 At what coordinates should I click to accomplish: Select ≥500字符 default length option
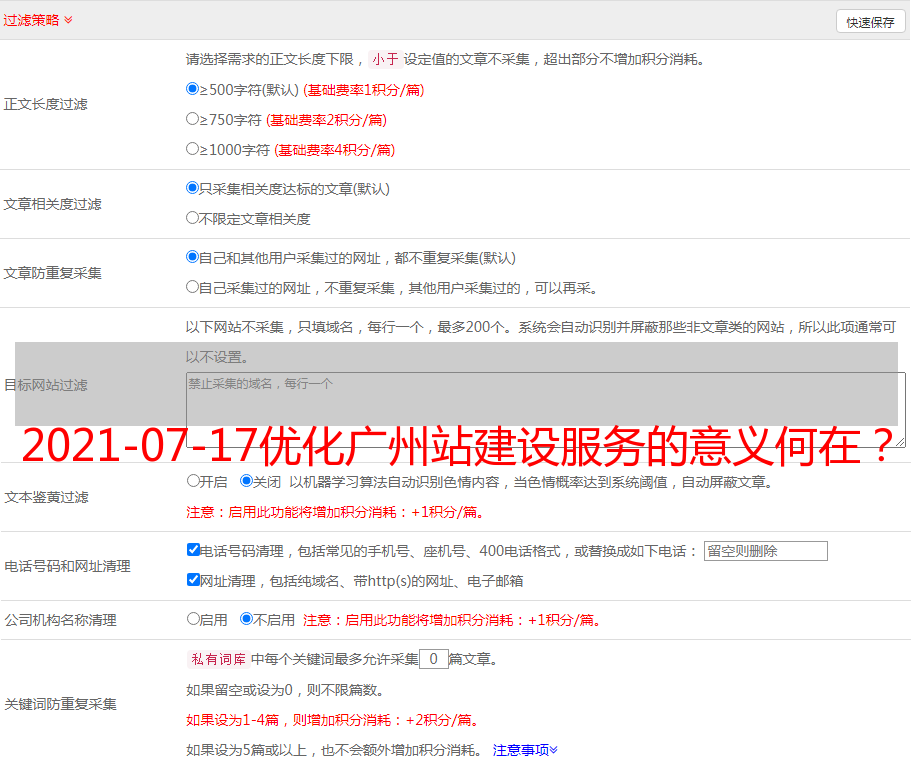pyautogui.click(x=193, y=89)
